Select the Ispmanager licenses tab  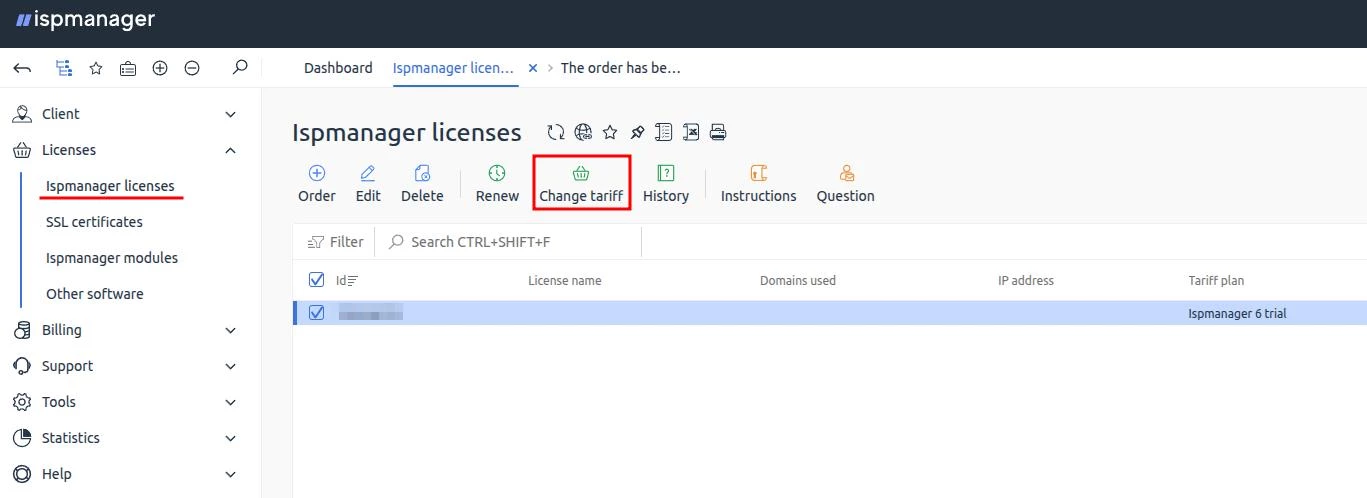[454, 68]
